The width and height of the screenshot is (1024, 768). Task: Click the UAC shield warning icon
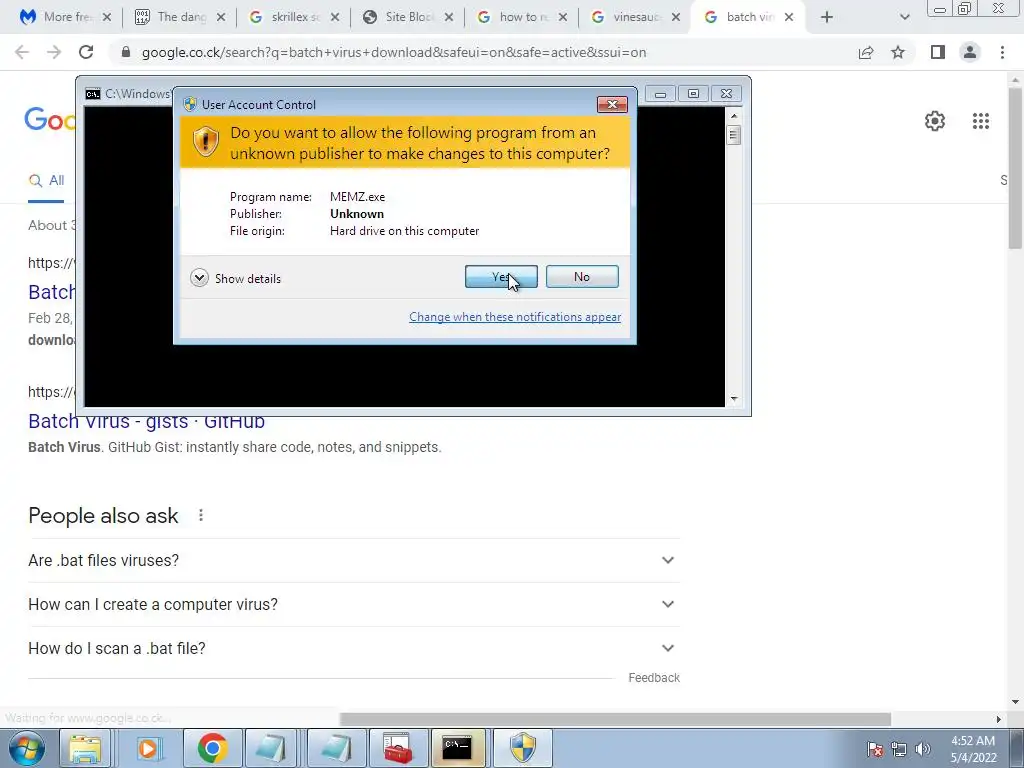[206, 141]
